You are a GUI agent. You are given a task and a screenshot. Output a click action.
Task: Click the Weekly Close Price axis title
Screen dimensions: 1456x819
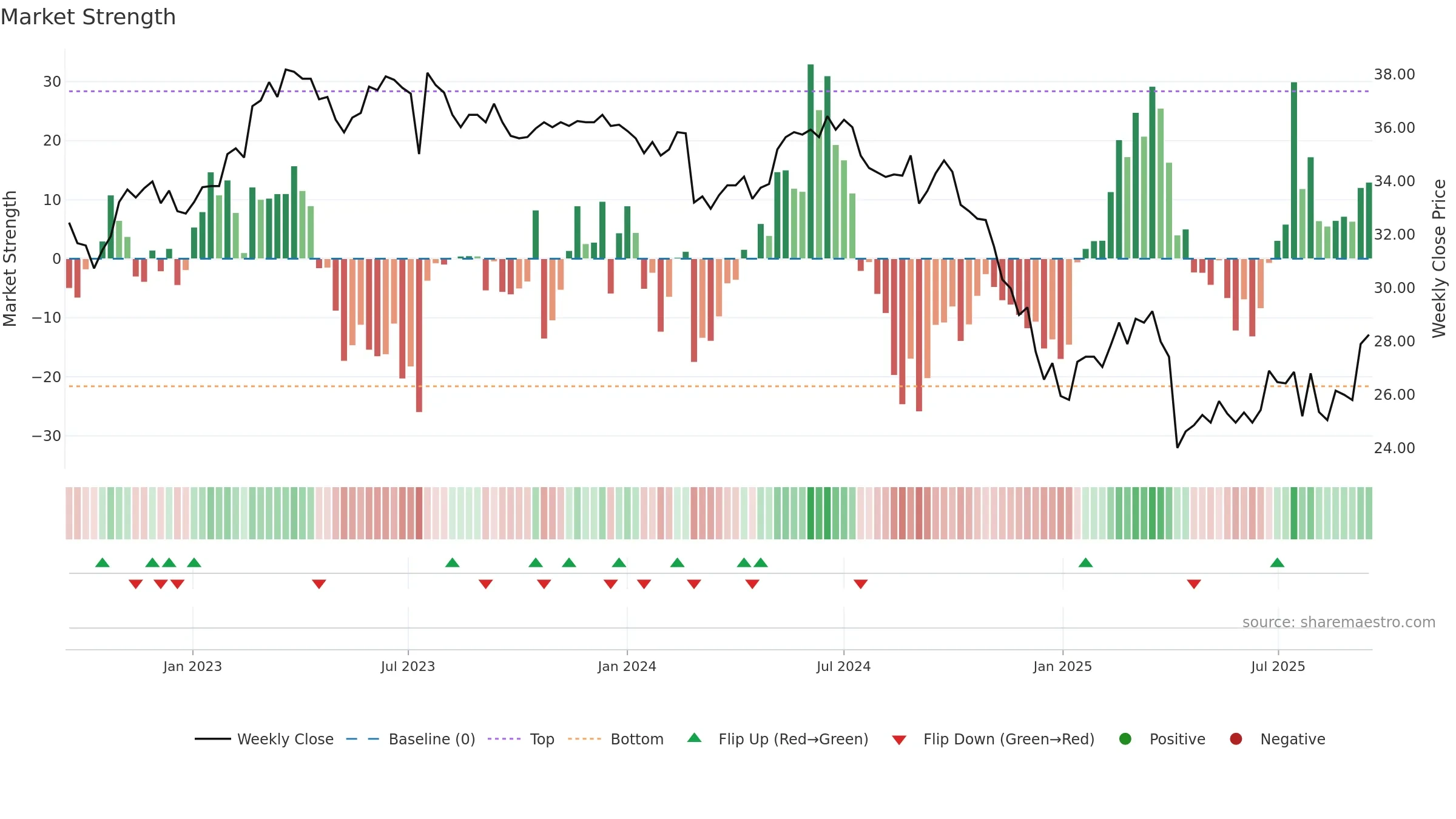pos(1439,258)
